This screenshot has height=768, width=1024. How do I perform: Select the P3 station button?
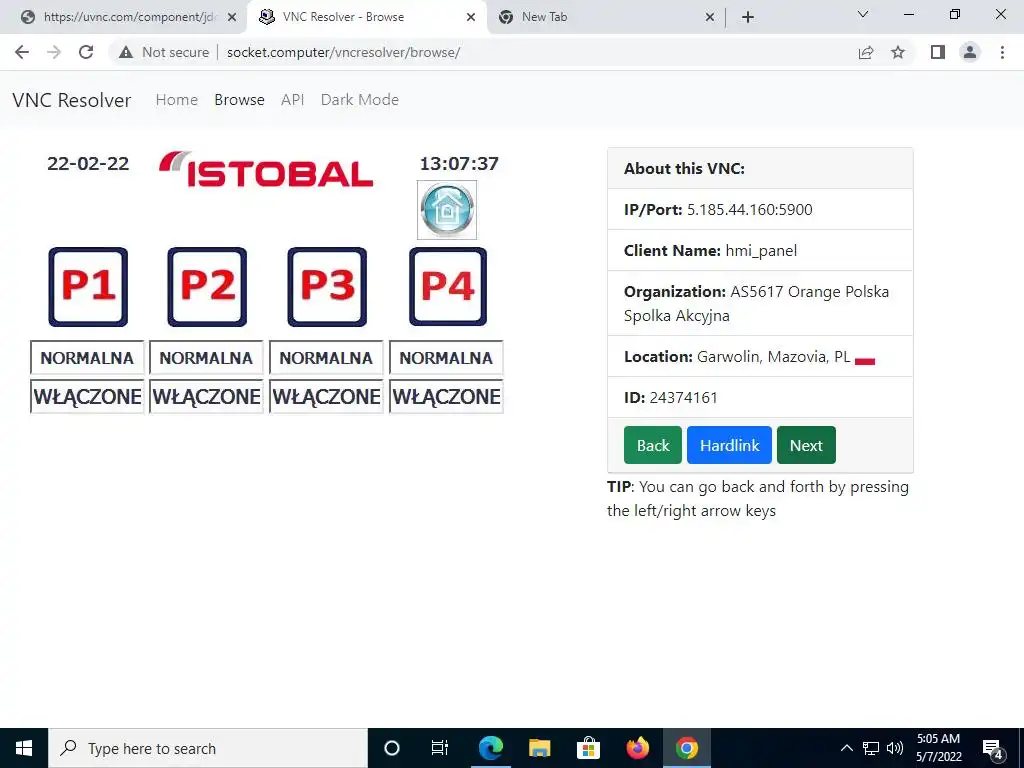(x=327, y=287)
